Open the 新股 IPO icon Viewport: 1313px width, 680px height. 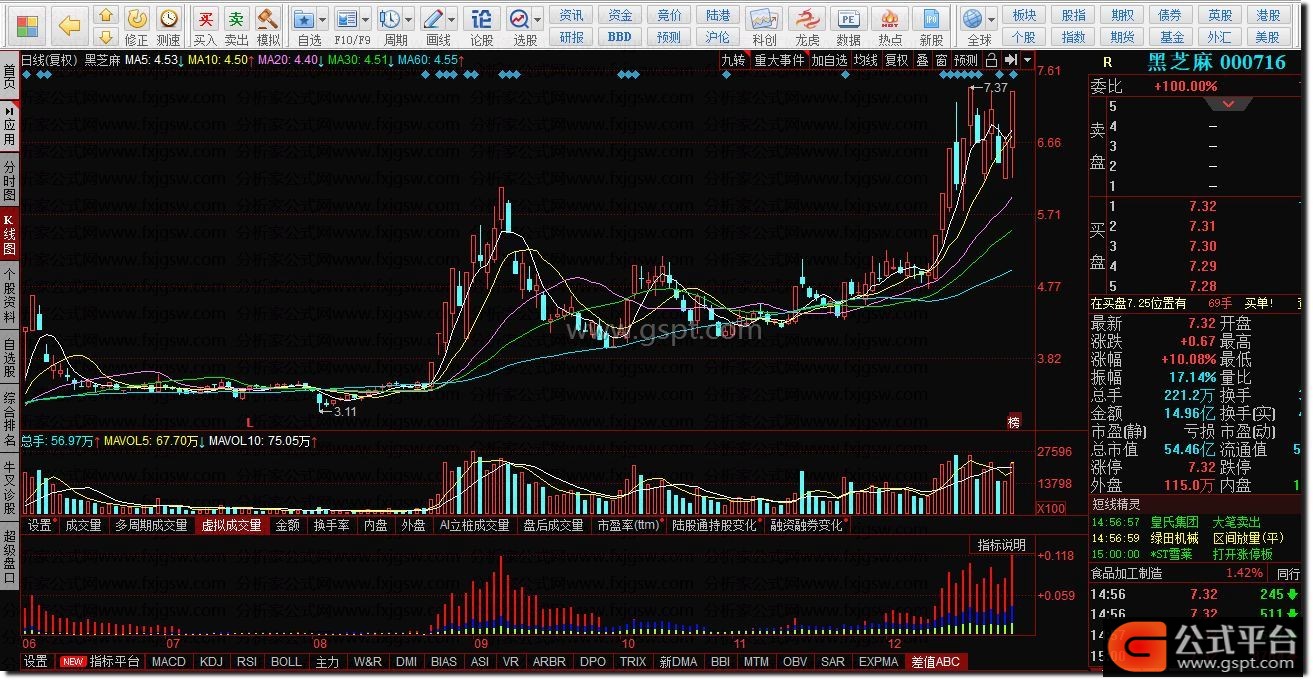click(x=932, y=27)
